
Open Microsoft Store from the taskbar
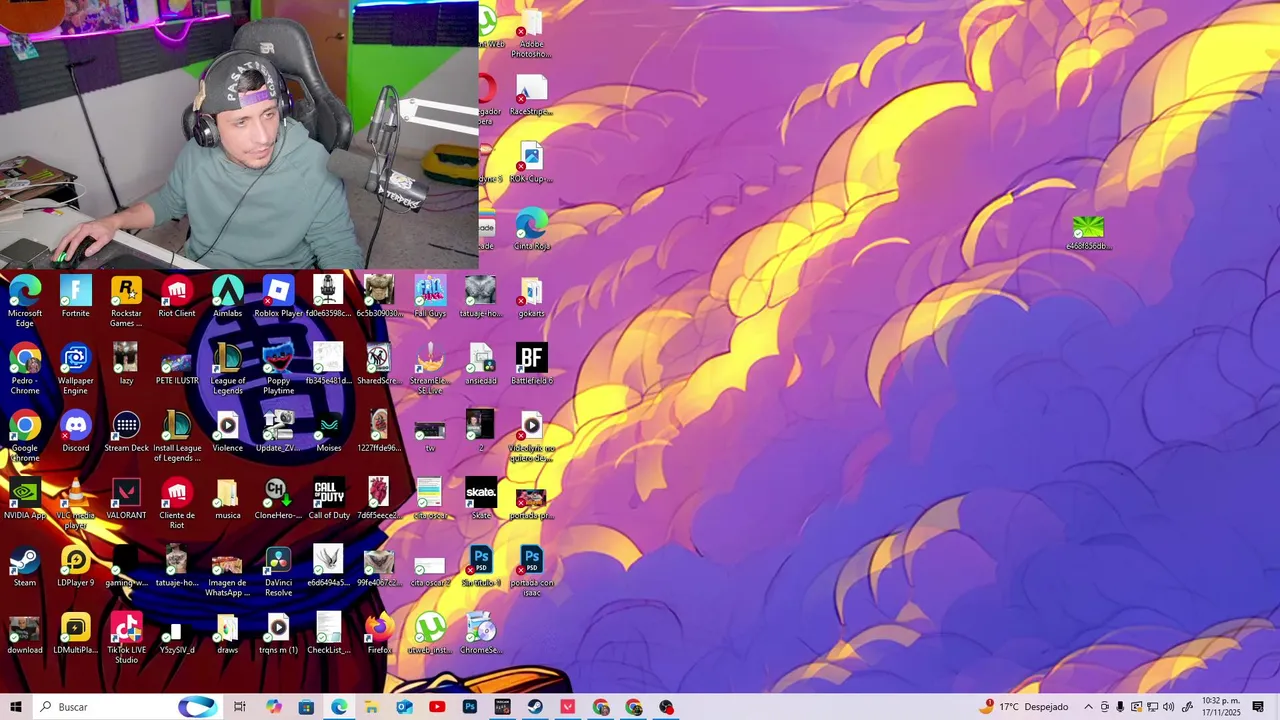click(x=306, y=707)
